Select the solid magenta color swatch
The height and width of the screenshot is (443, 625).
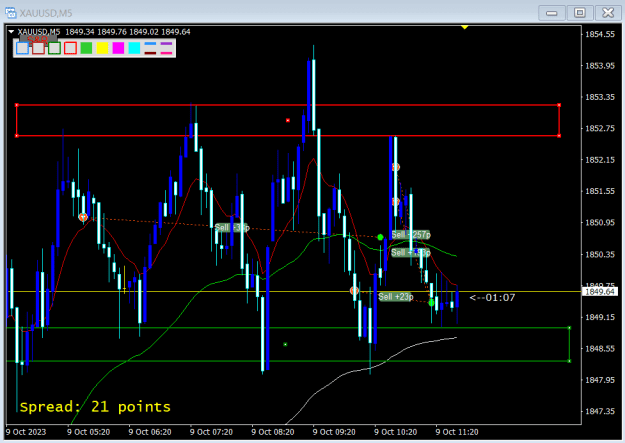click(x=118, y=48)
